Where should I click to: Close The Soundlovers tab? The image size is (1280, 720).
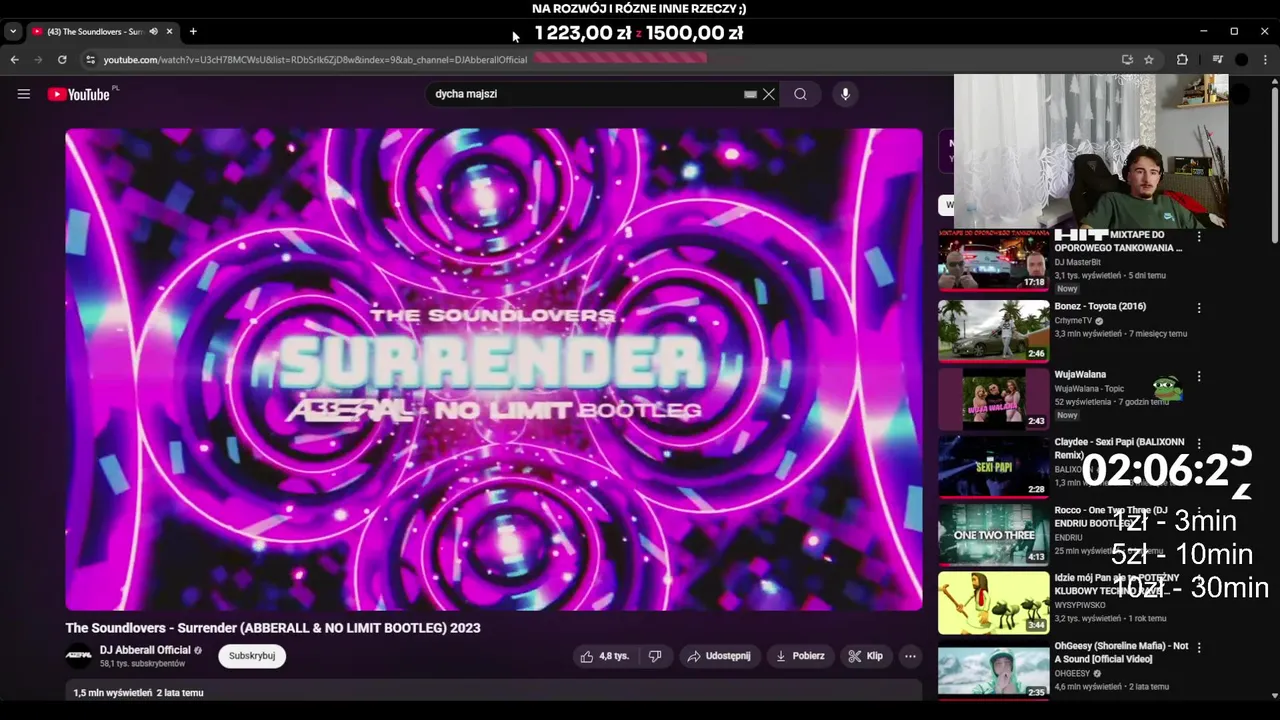(169, 32)
